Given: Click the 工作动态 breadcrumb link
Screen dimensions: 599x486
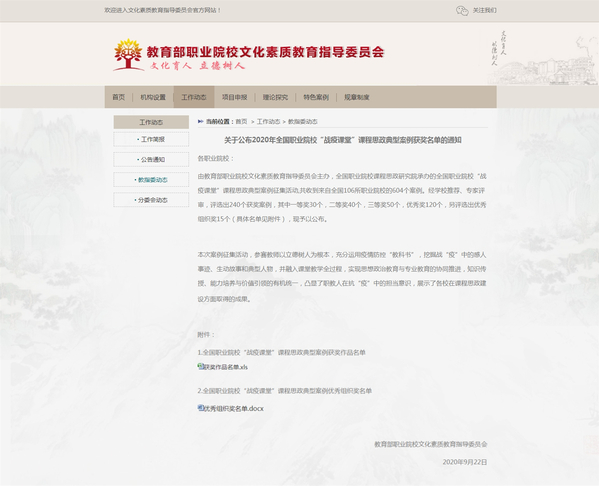Looking at the screenshot, I should tap(268, 122).
